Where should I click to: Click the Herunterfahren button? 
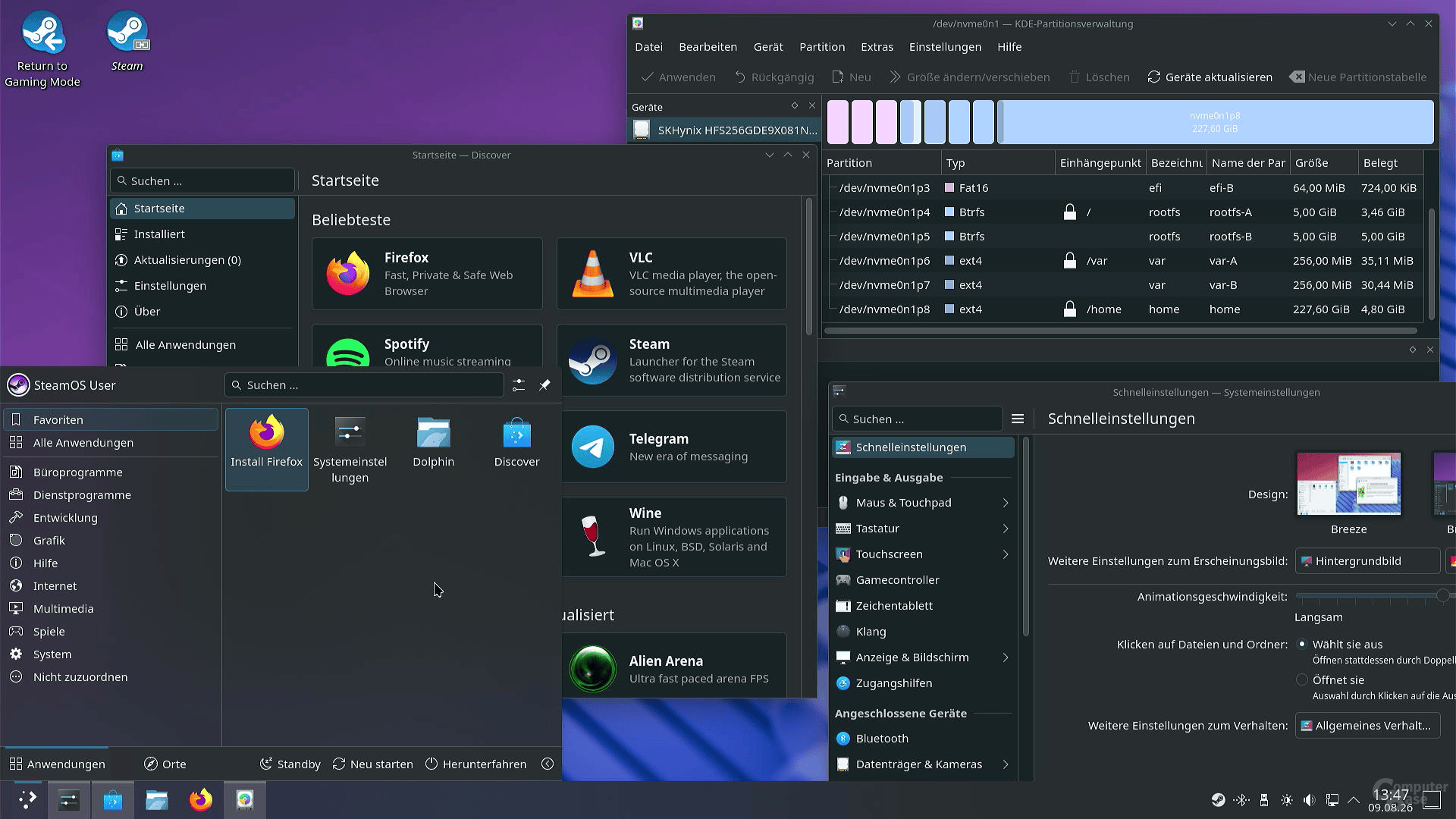pyautogui.click(x=476, y=764)
